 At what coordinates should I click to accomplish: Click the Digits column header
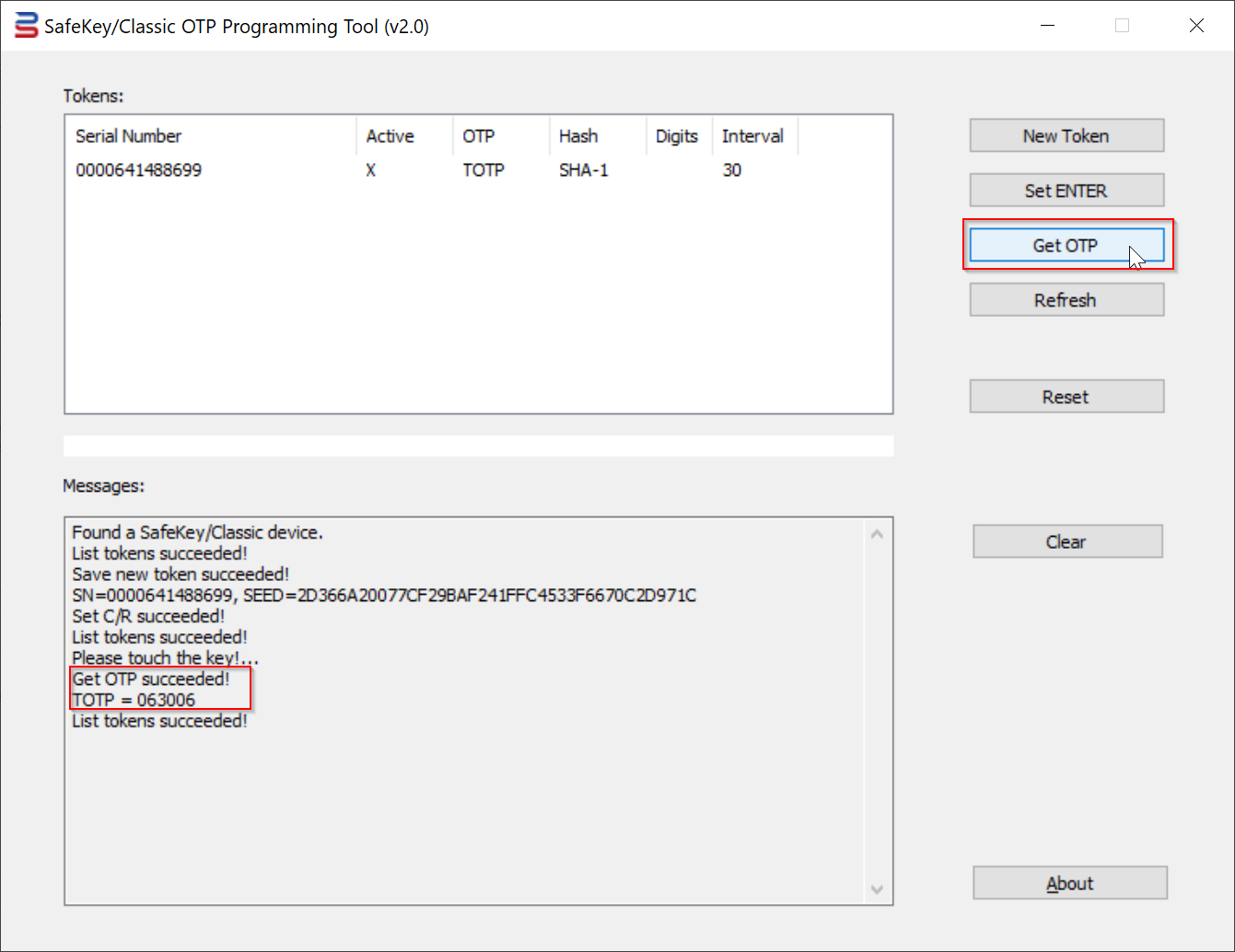(x=677, y=136)
